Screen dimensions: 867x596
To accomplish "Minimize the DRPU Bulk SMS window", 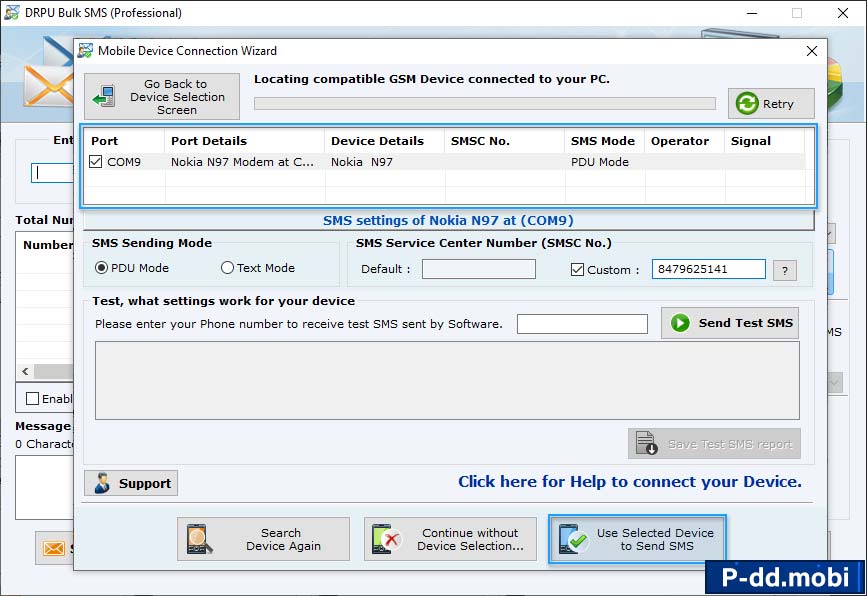I will 752,13.
